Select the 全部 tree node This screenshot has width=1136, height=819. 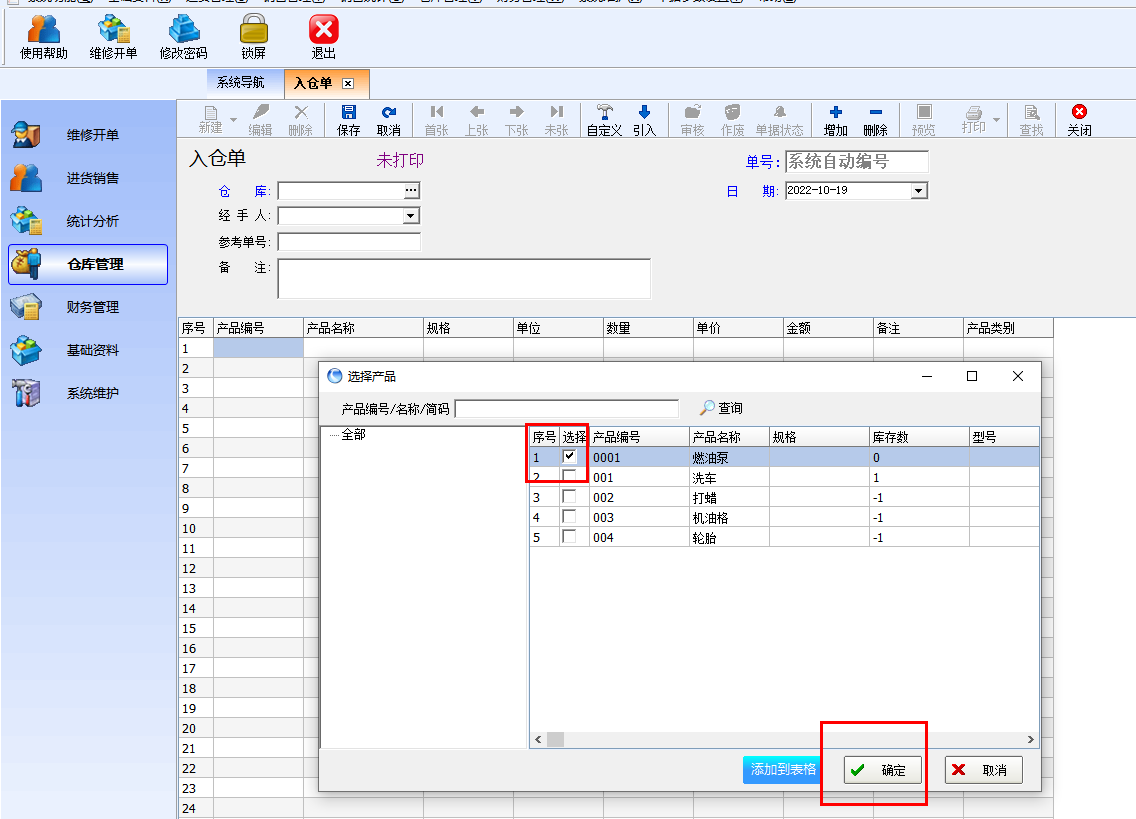tap(354, 434)
